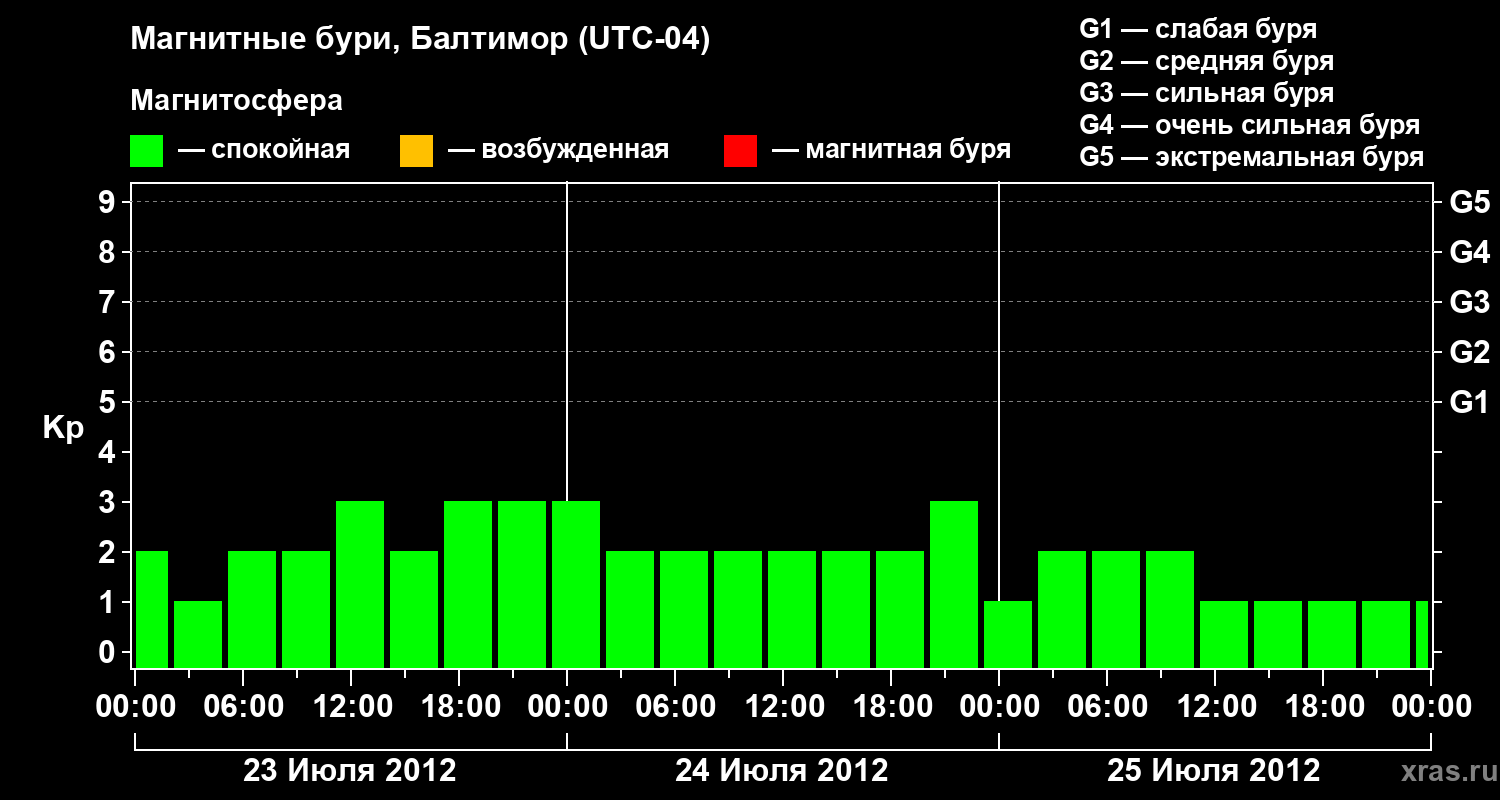This screenshot has height=800, width=1500.
Task: Click the 06:00 time label above 25 Июля
Action: [1107, 707]
